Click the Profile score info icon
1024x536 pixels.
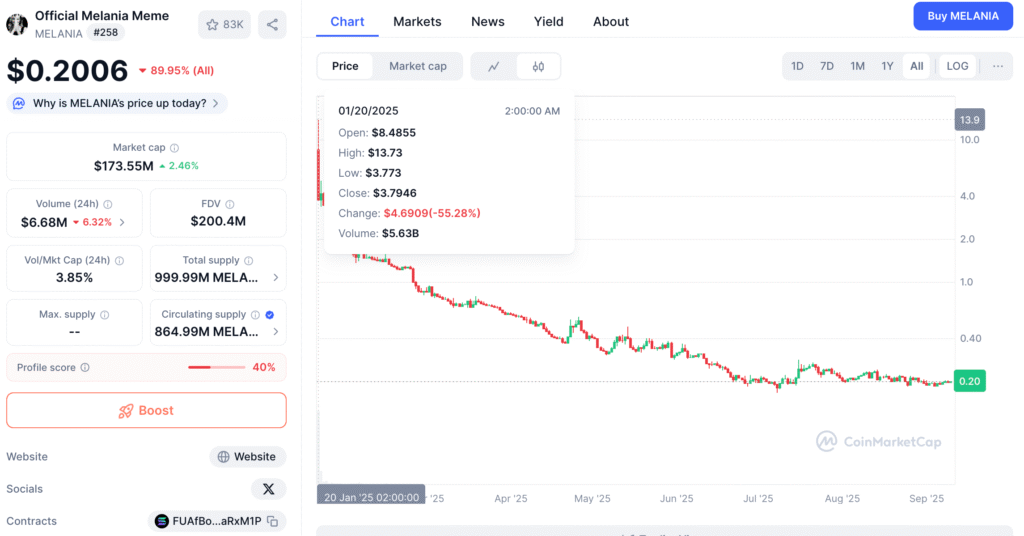click(x=85, y=368)
